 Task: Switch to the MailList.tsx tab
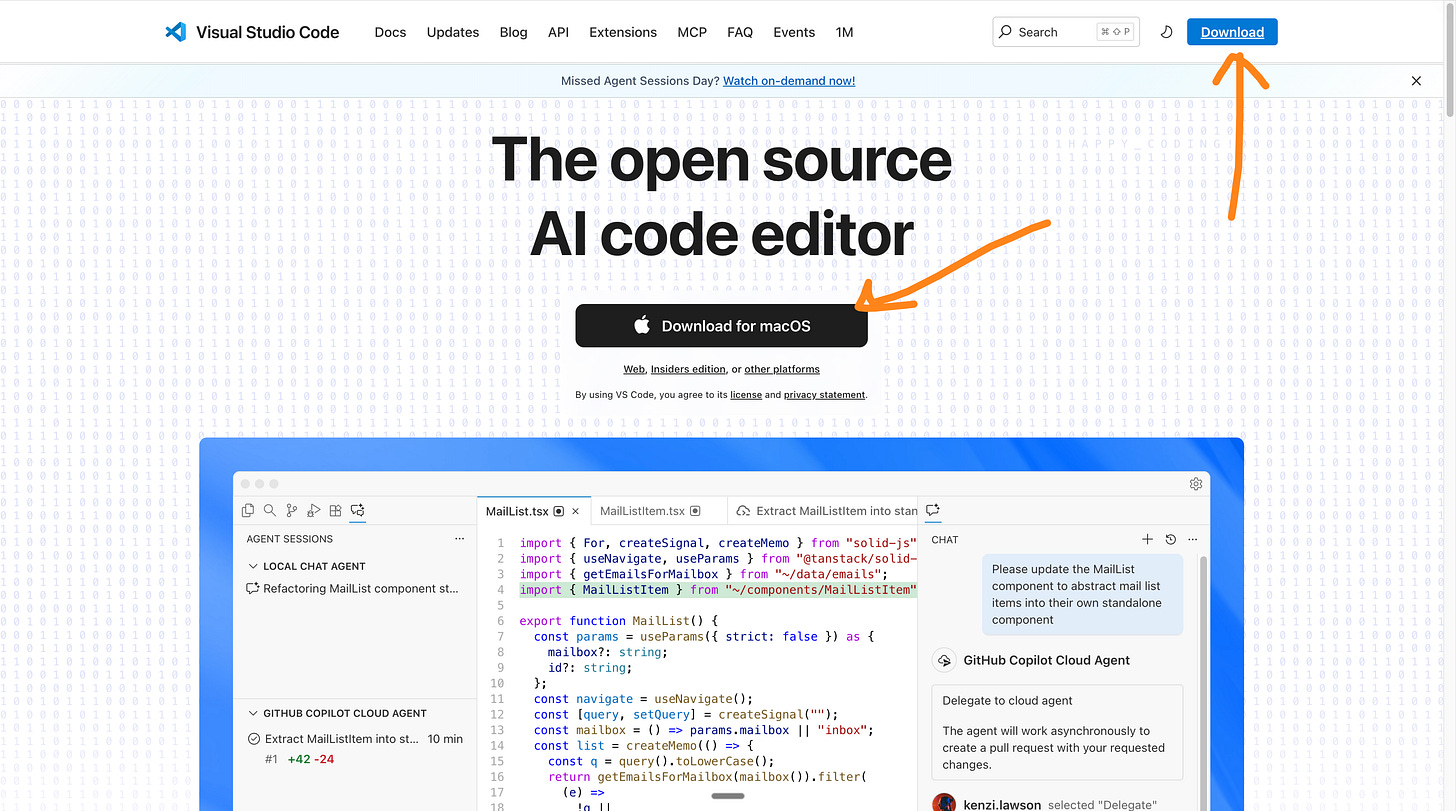pos(534,511)
